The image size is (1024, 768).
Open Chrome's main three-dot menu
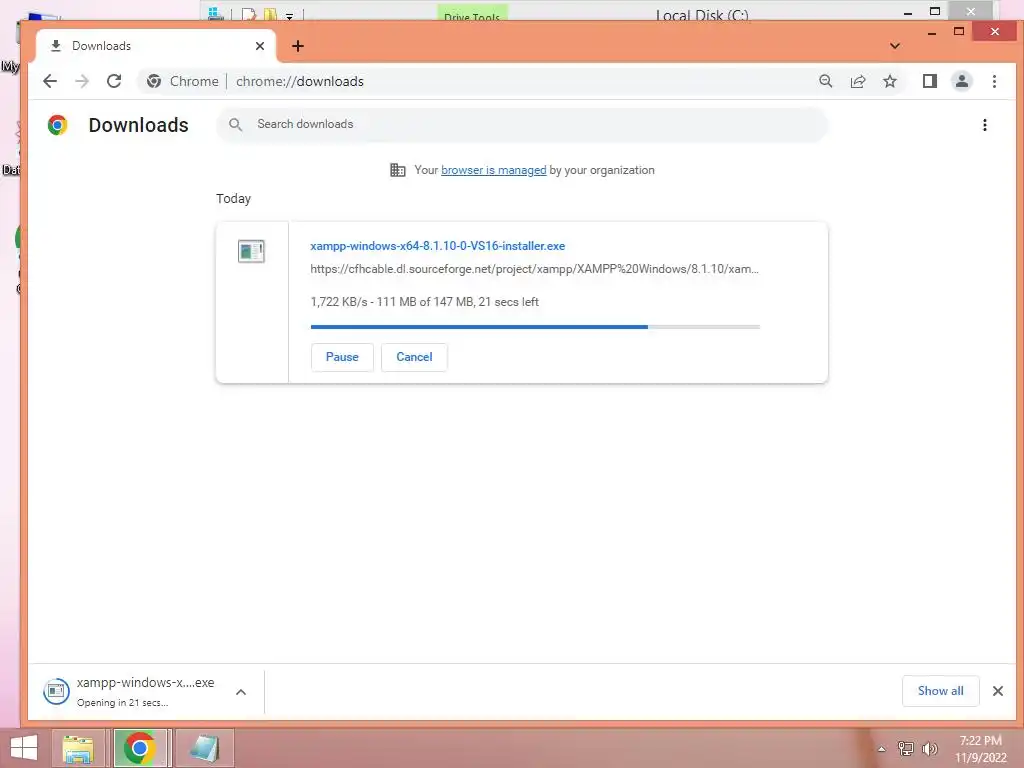994,81
